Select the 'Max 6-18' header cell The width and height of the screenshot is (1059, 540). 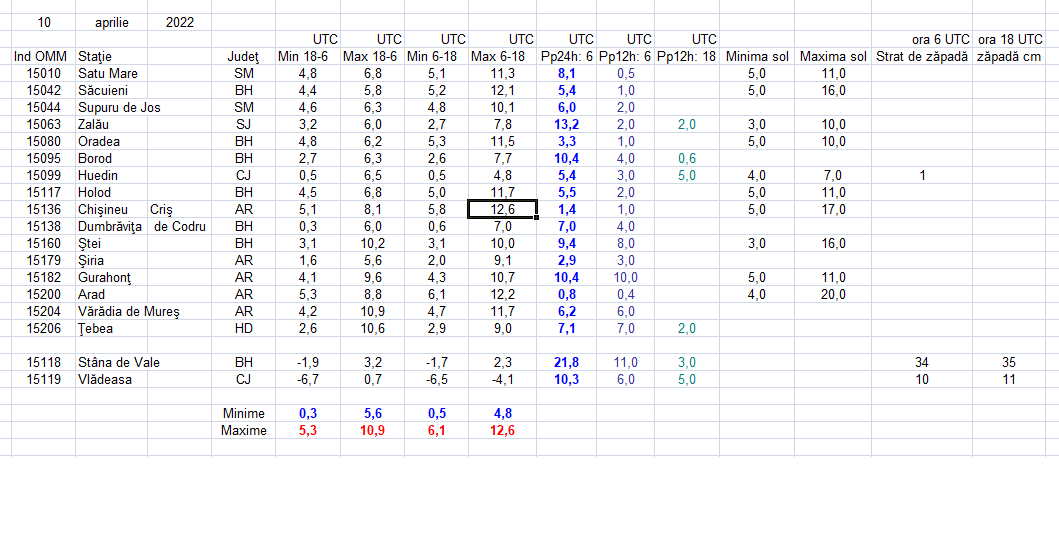(x=502, y=57)
